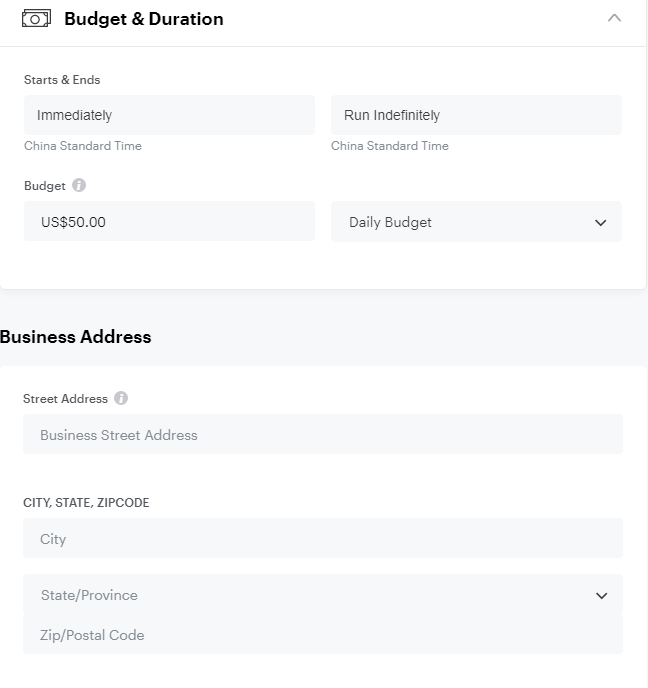Viewport: 648px width, 688px height.
Task: Click the money icon beside Budget & Duration
Action: (36, 19)
